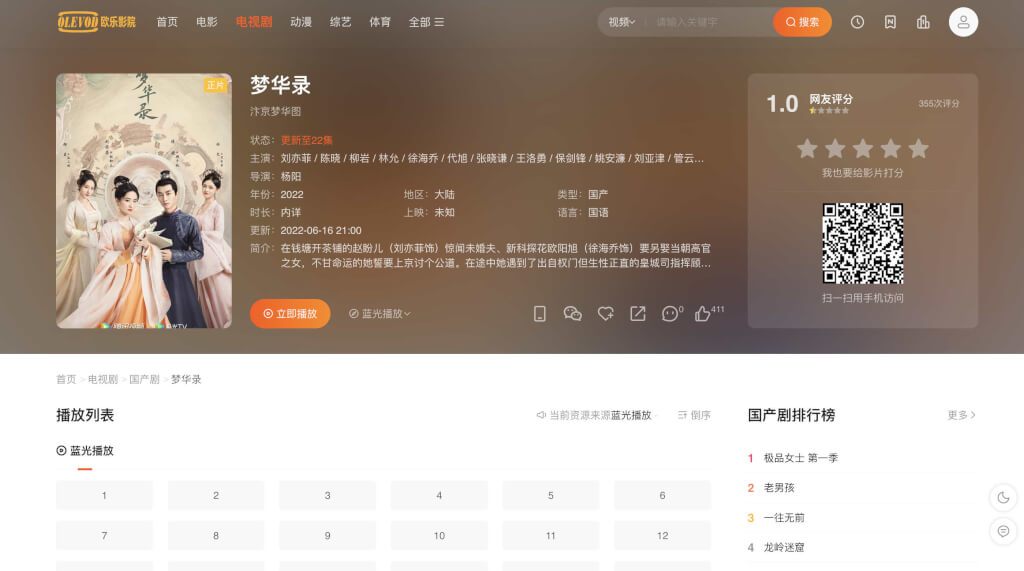Play episode 6
This screenshot has width=1024, height=571.
coord(662,495)
